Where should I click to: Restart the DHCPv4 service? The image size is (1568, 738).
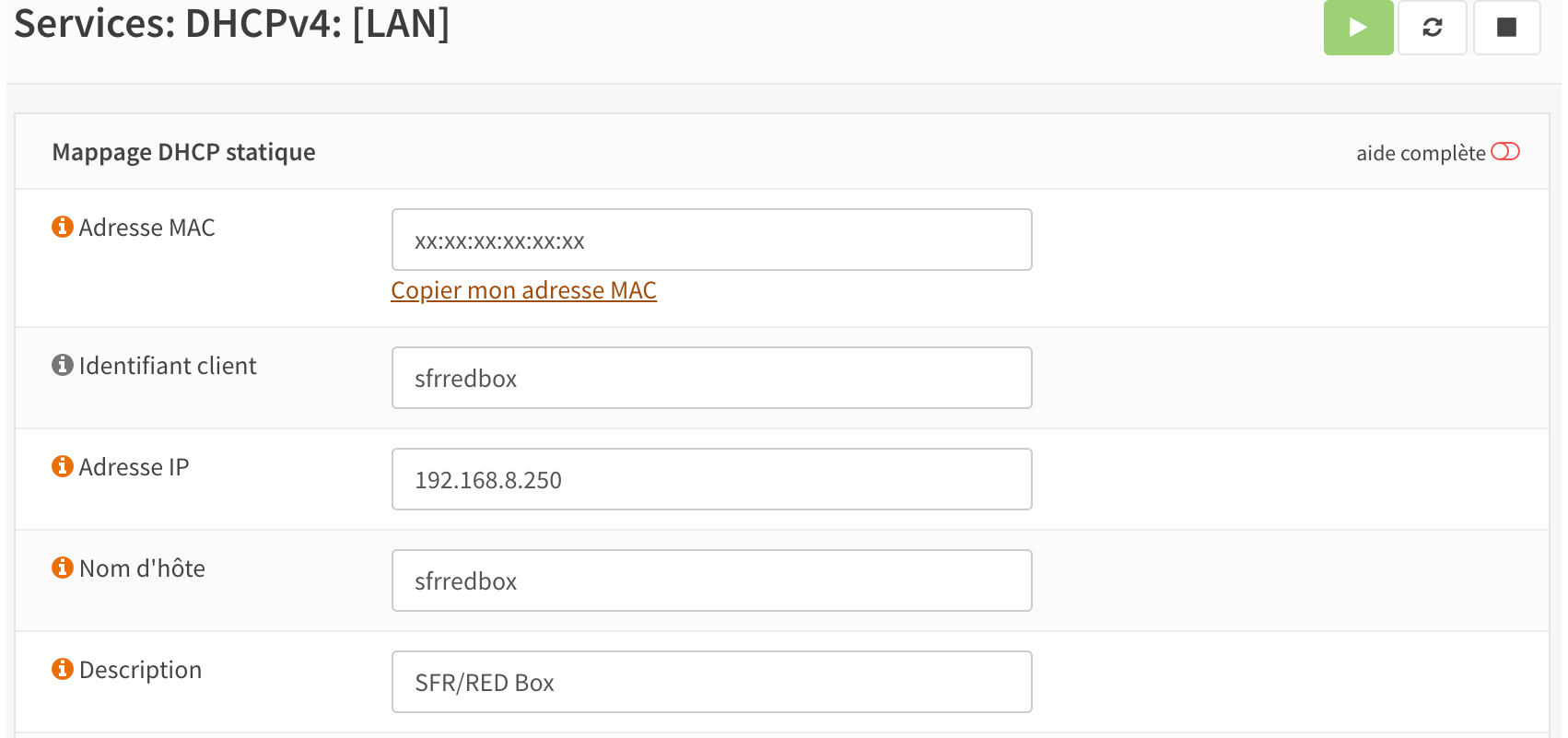(x=1432, y=28)
